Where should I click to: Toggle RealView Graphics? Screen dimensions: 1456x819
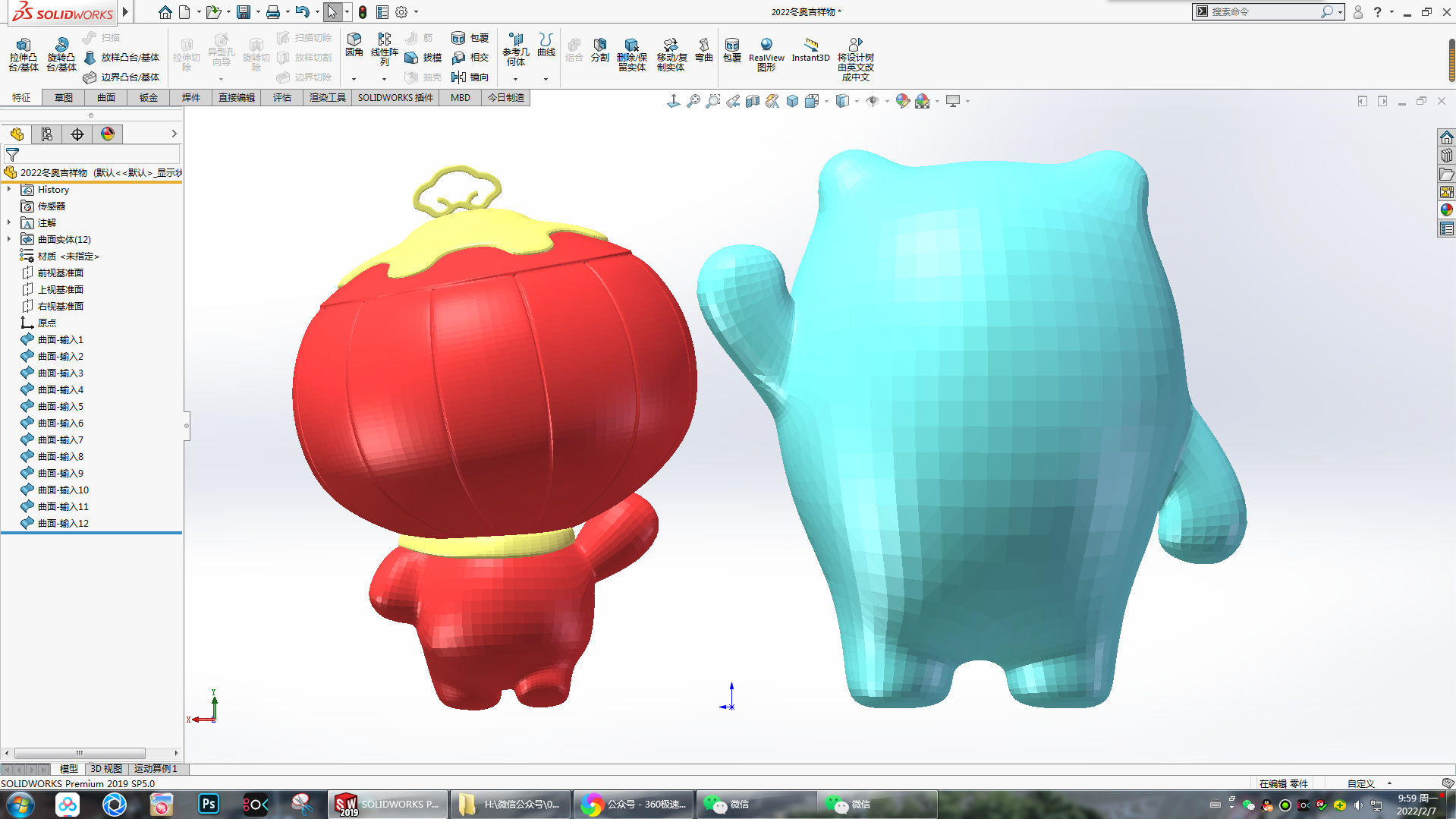point(766,55)
